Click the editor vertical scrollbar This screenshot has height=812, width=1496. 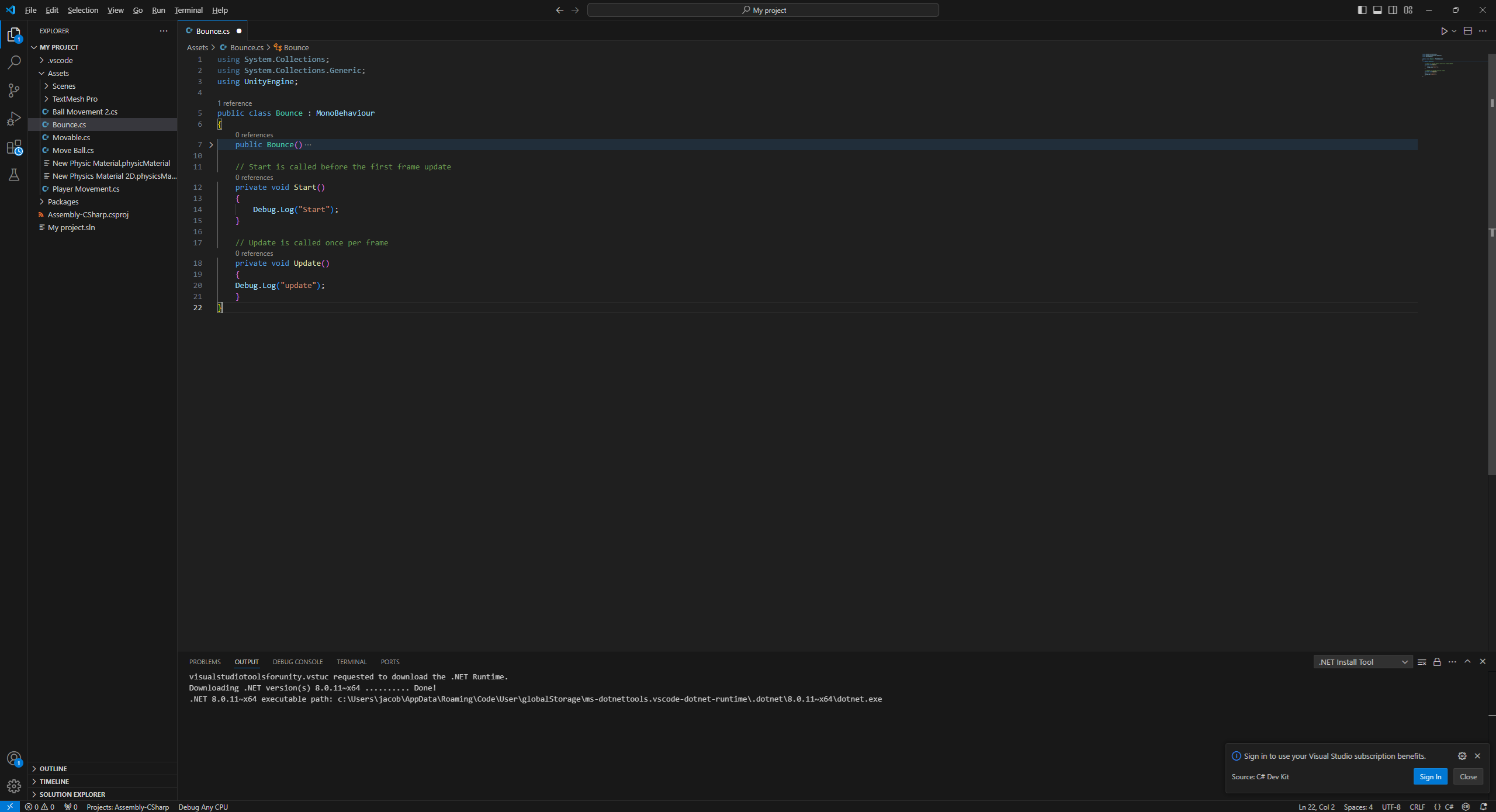tap(1491, 263)
